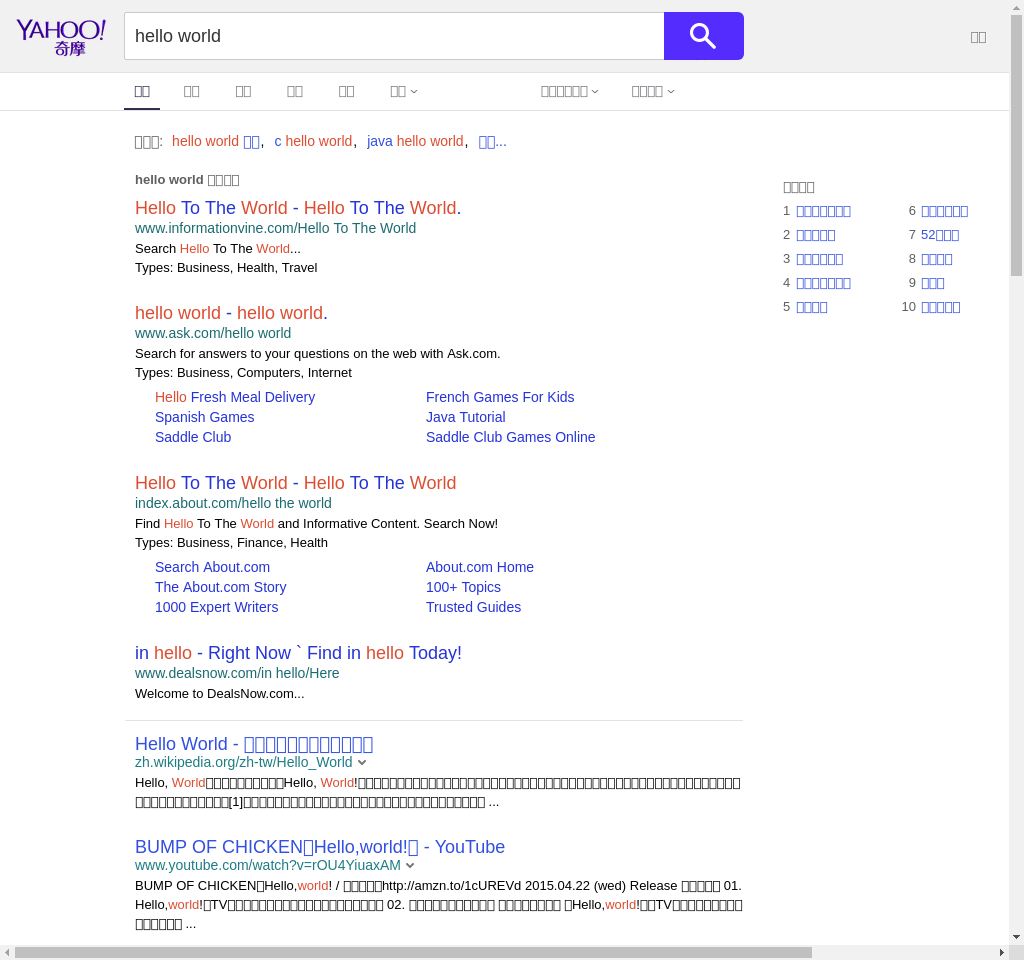Open related search "c hello world"
1024x960 pixels.
click(x=313, y=141)
